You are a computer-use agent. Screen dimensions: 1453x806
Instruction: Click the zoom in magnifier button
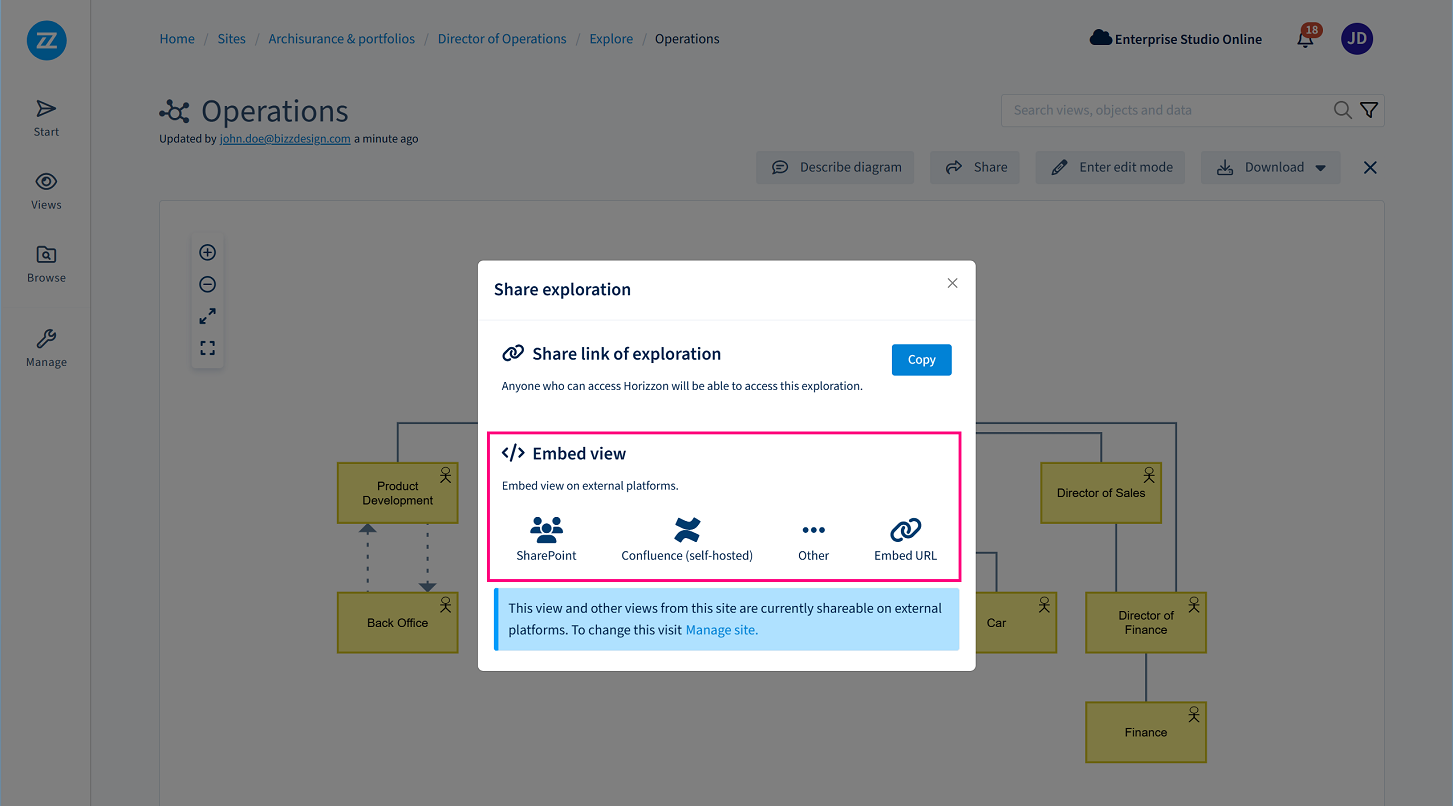pos(208,253)
